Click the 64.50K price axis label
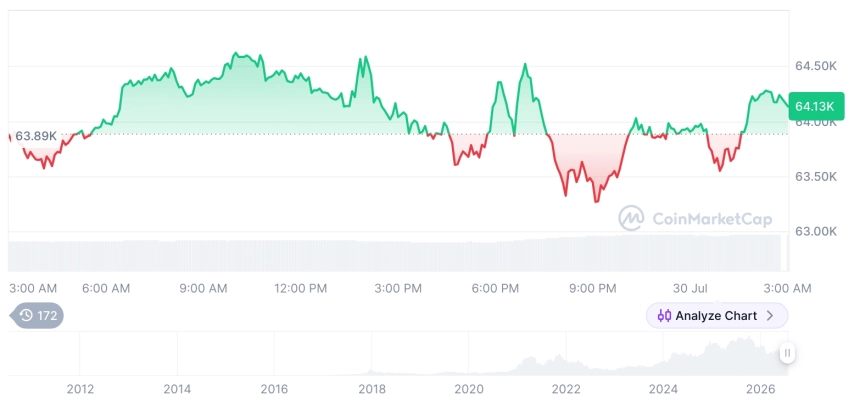 coord(816,66)
